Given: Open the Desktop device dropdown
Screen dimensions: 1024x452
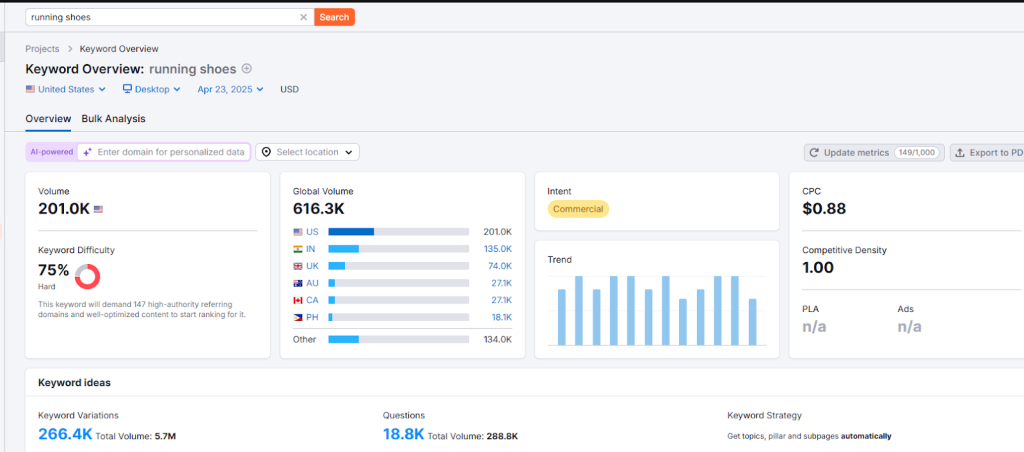Looking at the screenshot, I should (x=151, y=89).
